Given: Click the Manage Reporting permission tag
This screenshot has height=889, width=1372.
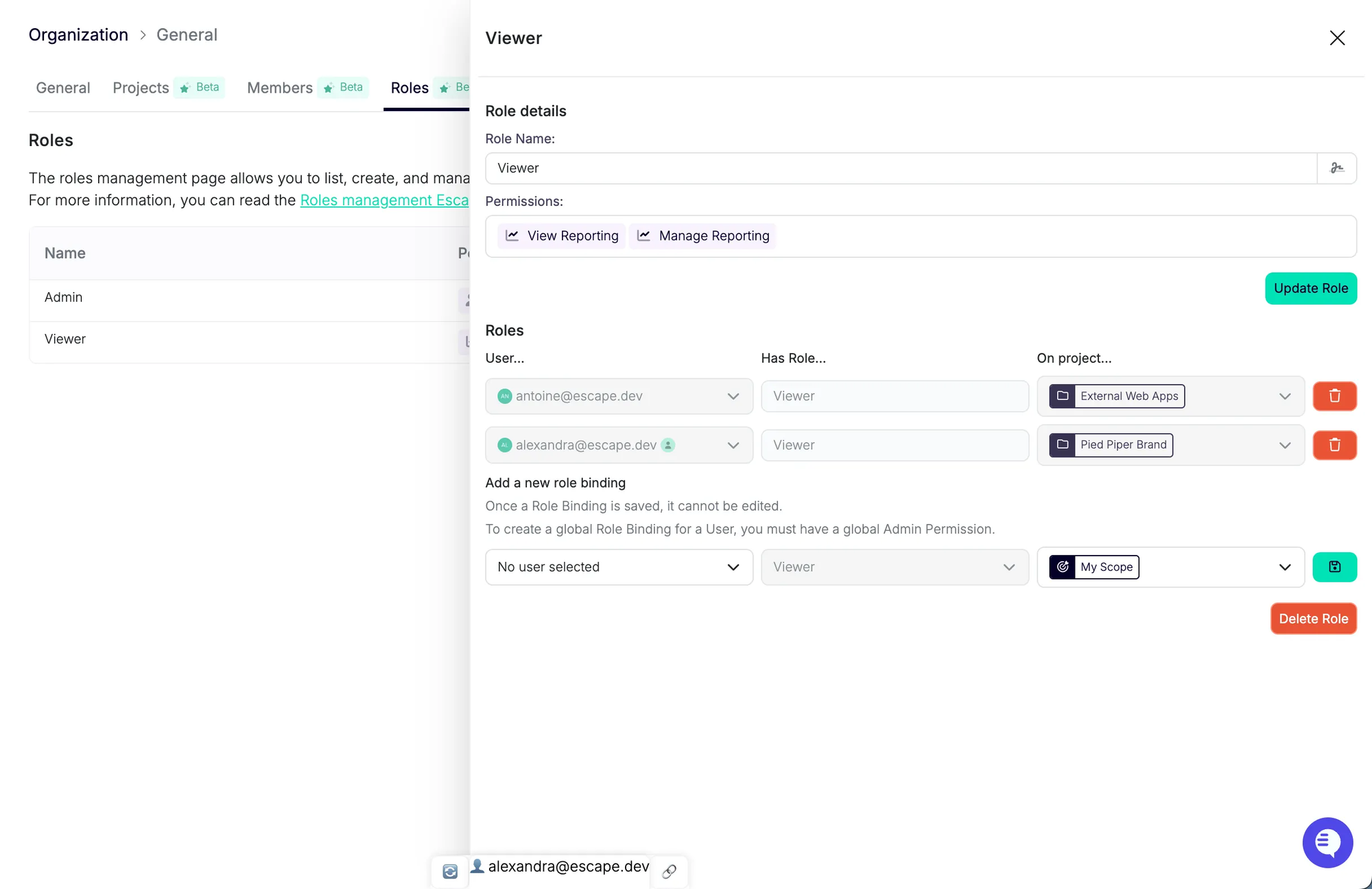Looking at the screenshot, I should (702, 236).
